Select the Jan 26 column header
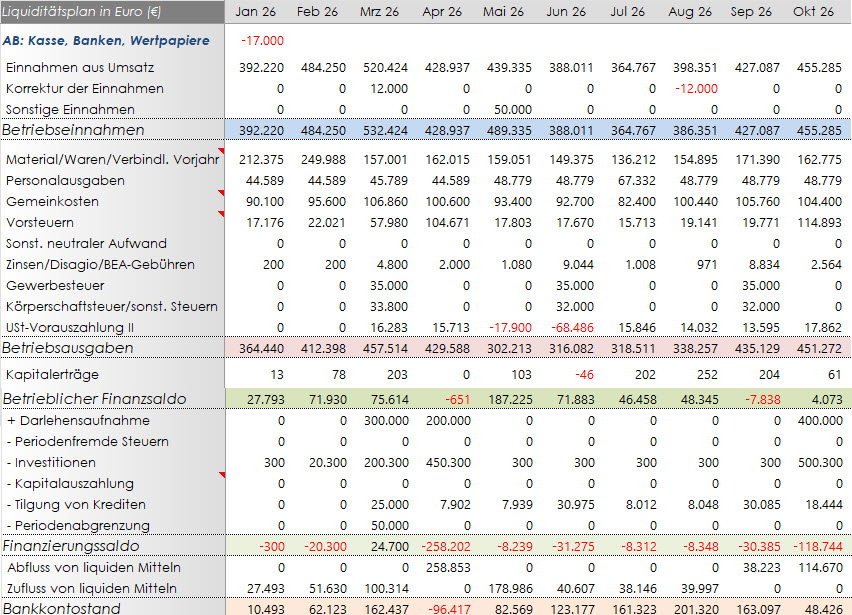852x615 pixels. coord(256,12)
